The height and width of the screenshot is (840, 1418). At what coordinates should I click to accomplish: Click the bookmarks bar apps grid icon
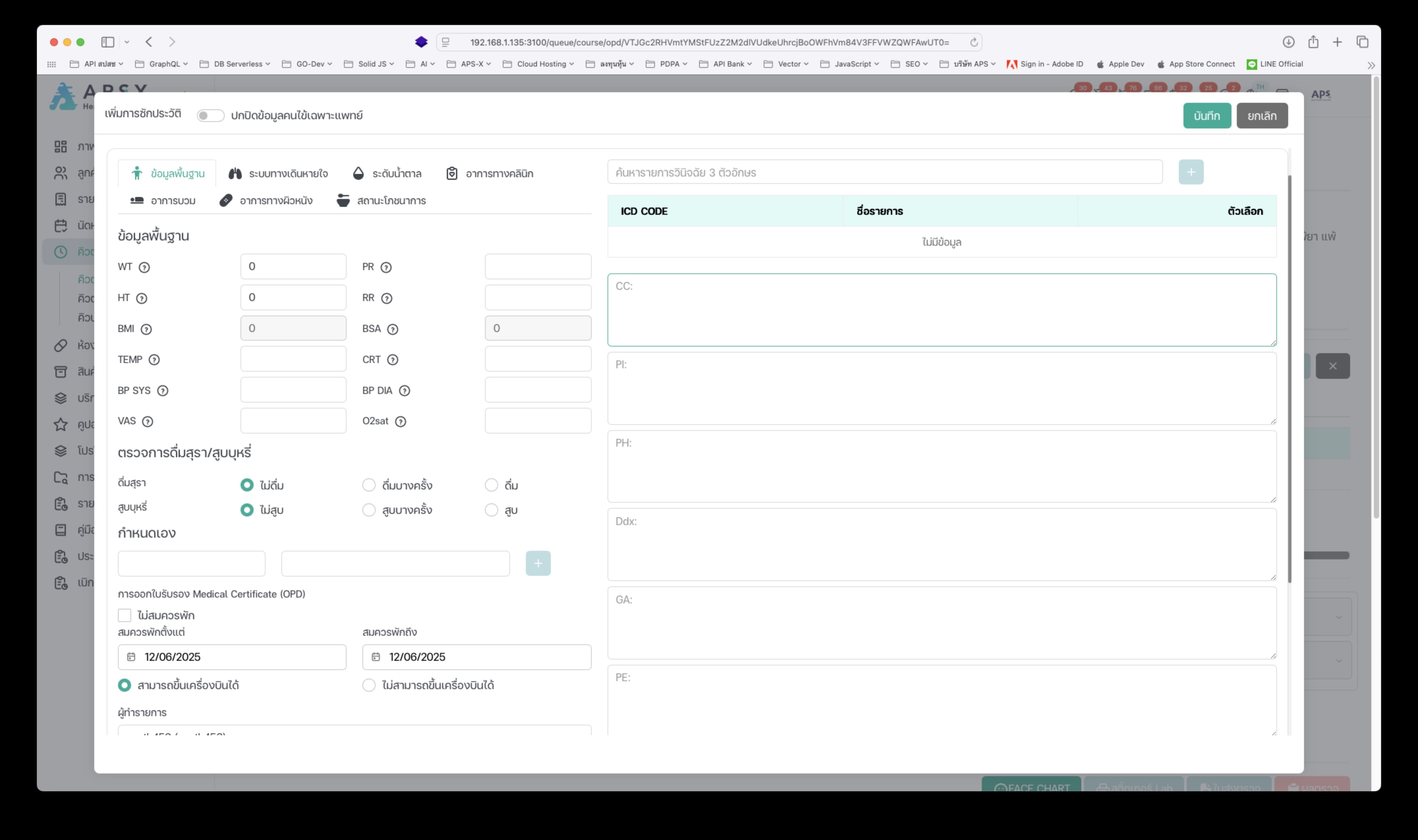click(51, 65)
